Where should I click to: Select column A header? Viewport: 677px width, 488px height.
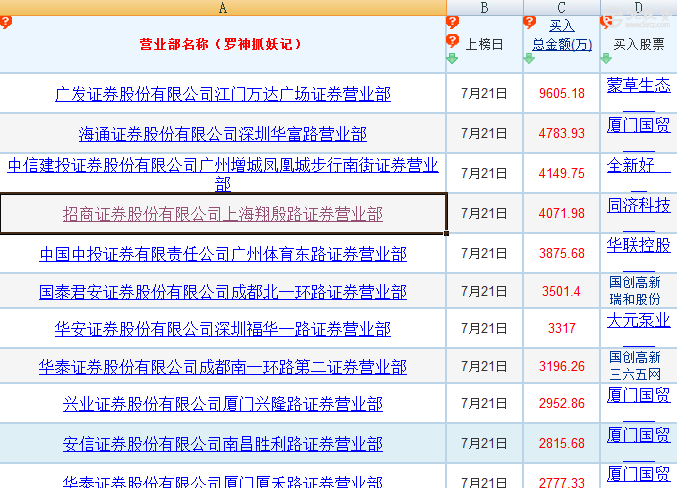223,7
